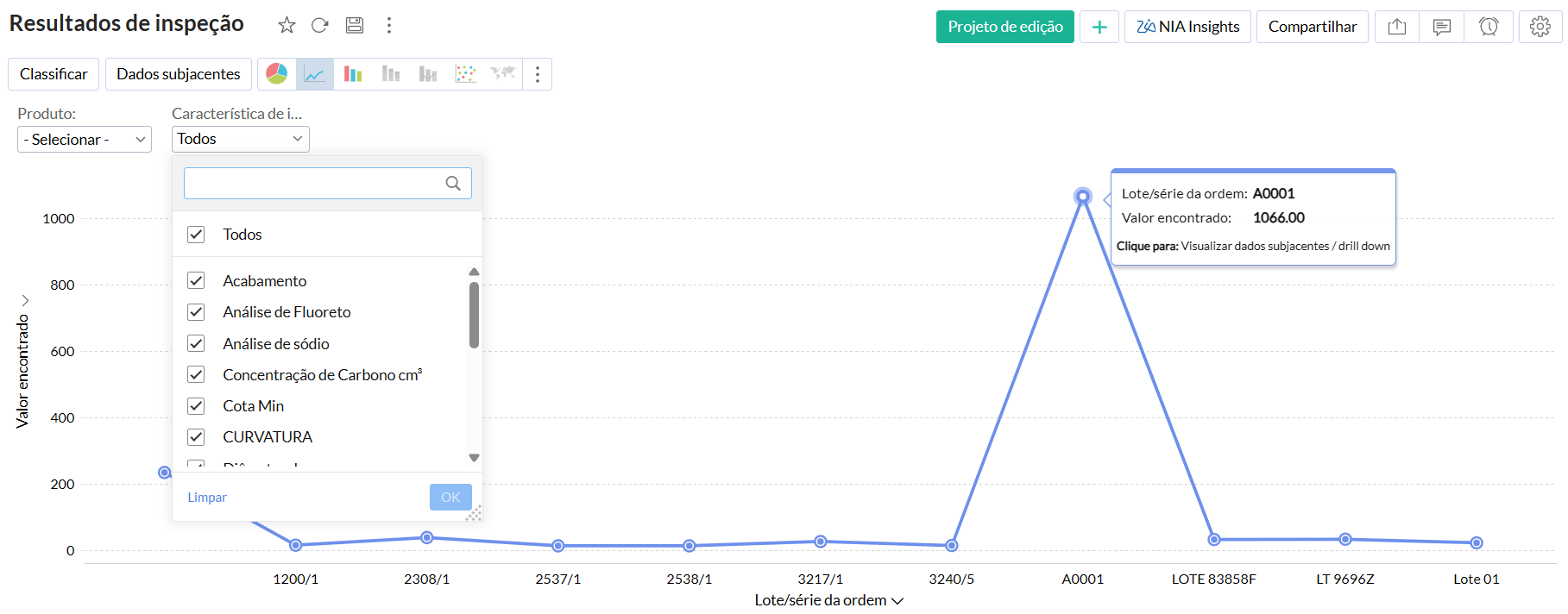Uncheck the Acabamento checkbox

click(197, 281)
